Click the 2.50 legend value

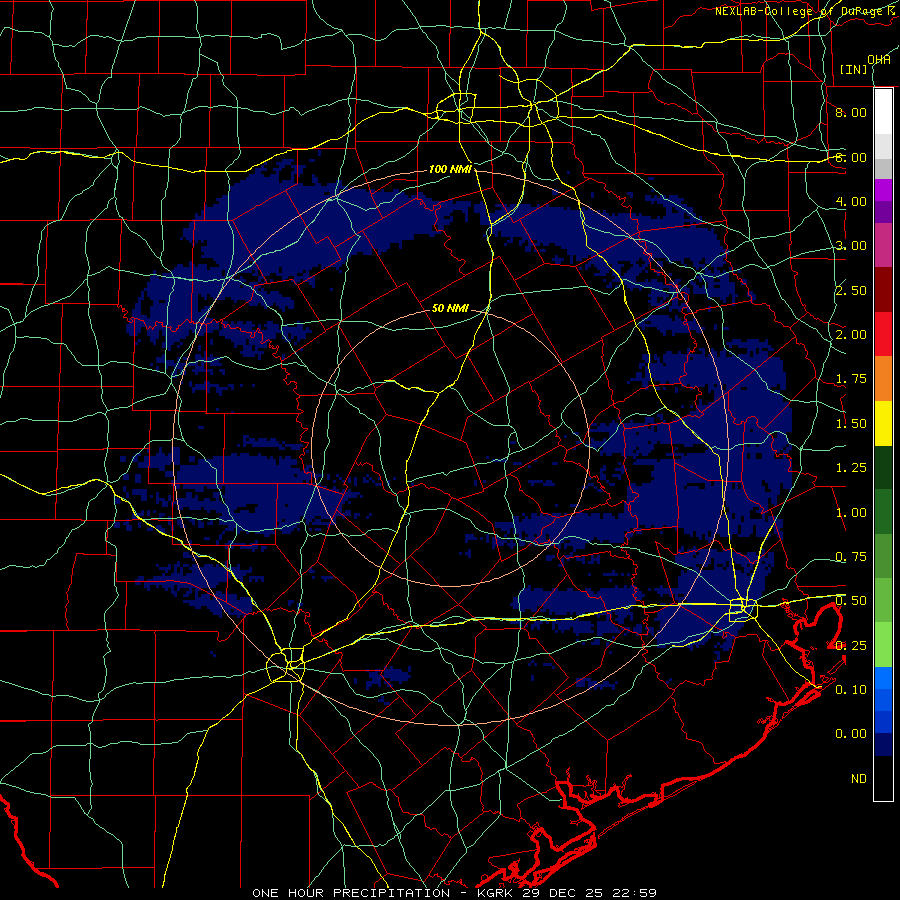click(x=851, y=290)
